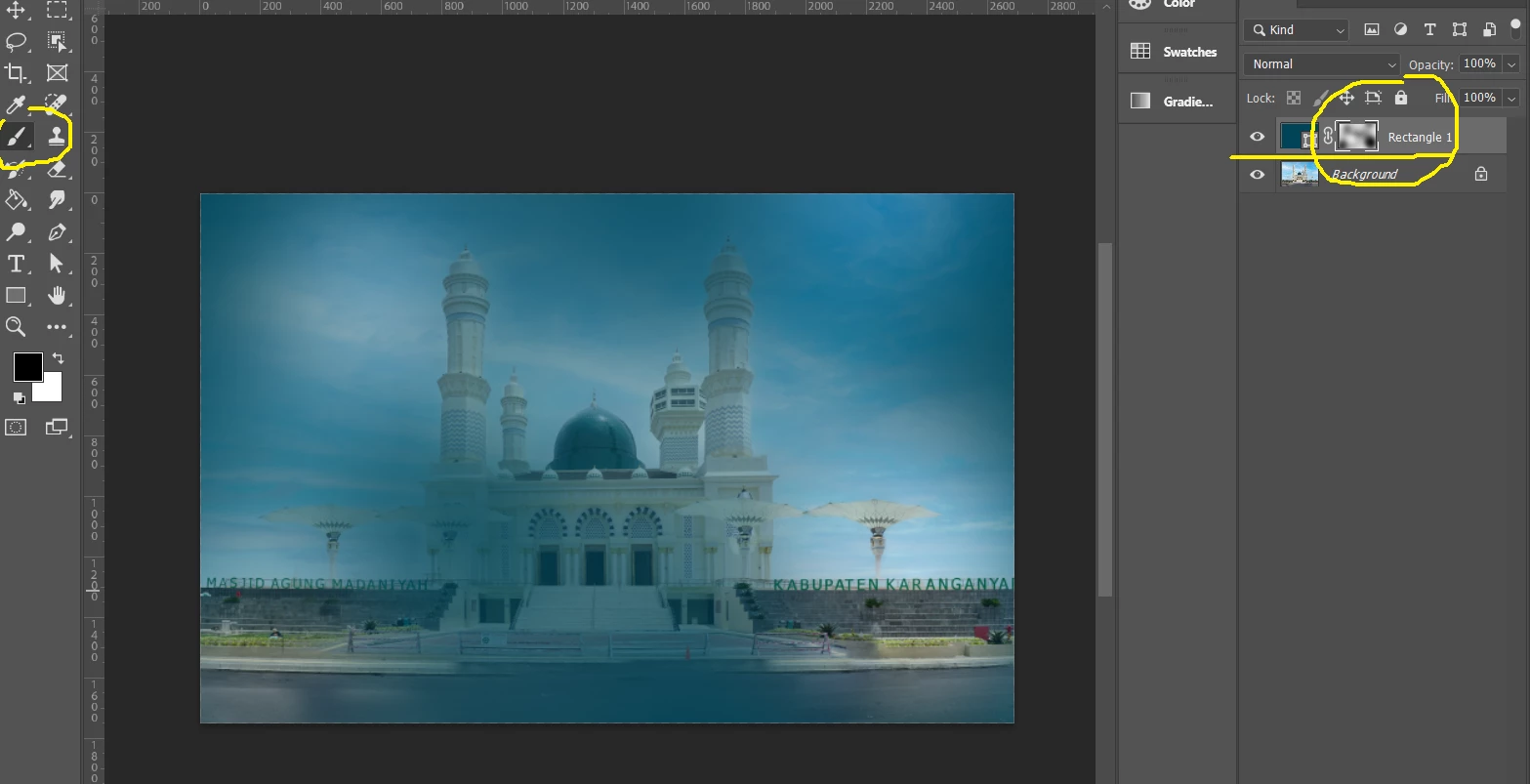Select the Move tool
The image size is (1530, 784).
click(16, 11)
